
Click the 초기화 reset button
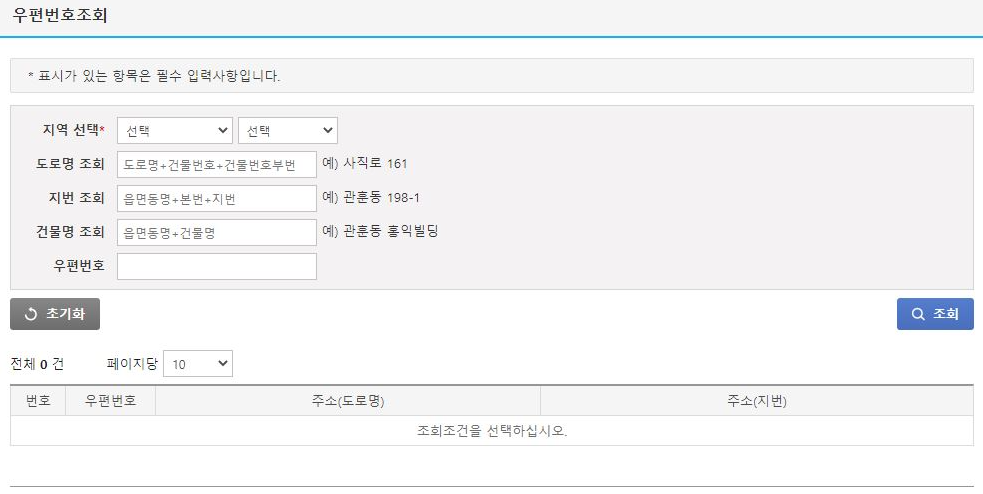coord(55,314)
